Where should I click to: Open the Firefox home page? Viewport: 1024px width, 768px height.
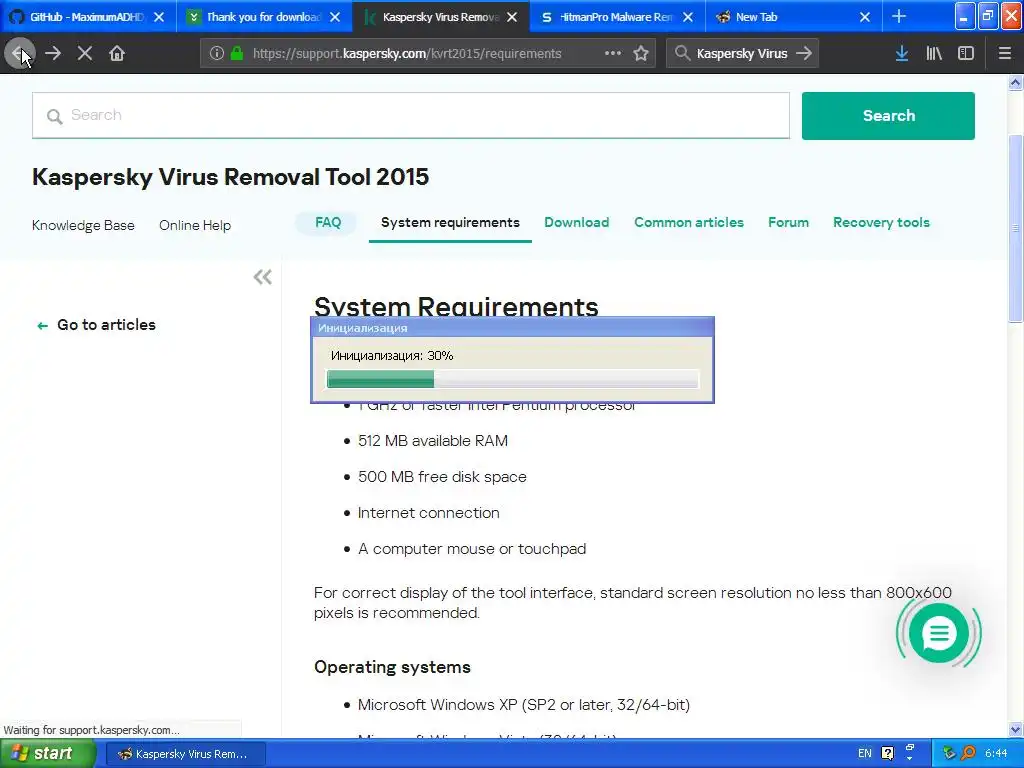coord(117,54)
